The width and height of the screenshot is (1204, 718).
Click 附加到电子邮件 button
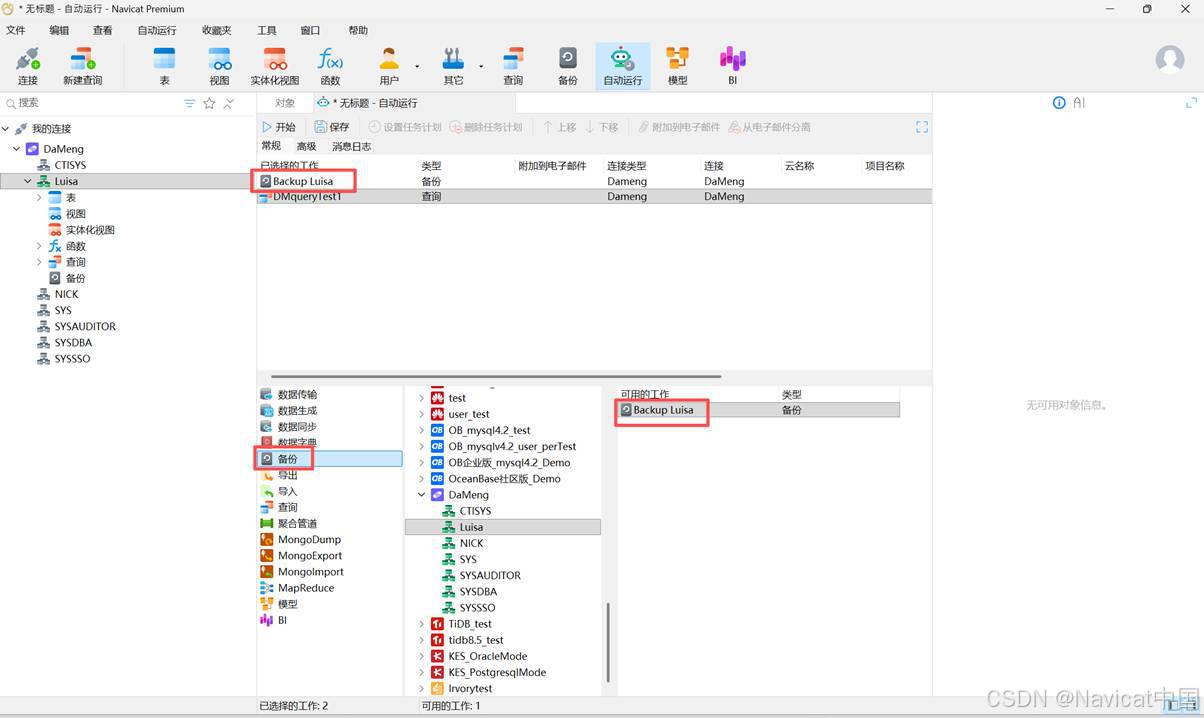point(678,127)
